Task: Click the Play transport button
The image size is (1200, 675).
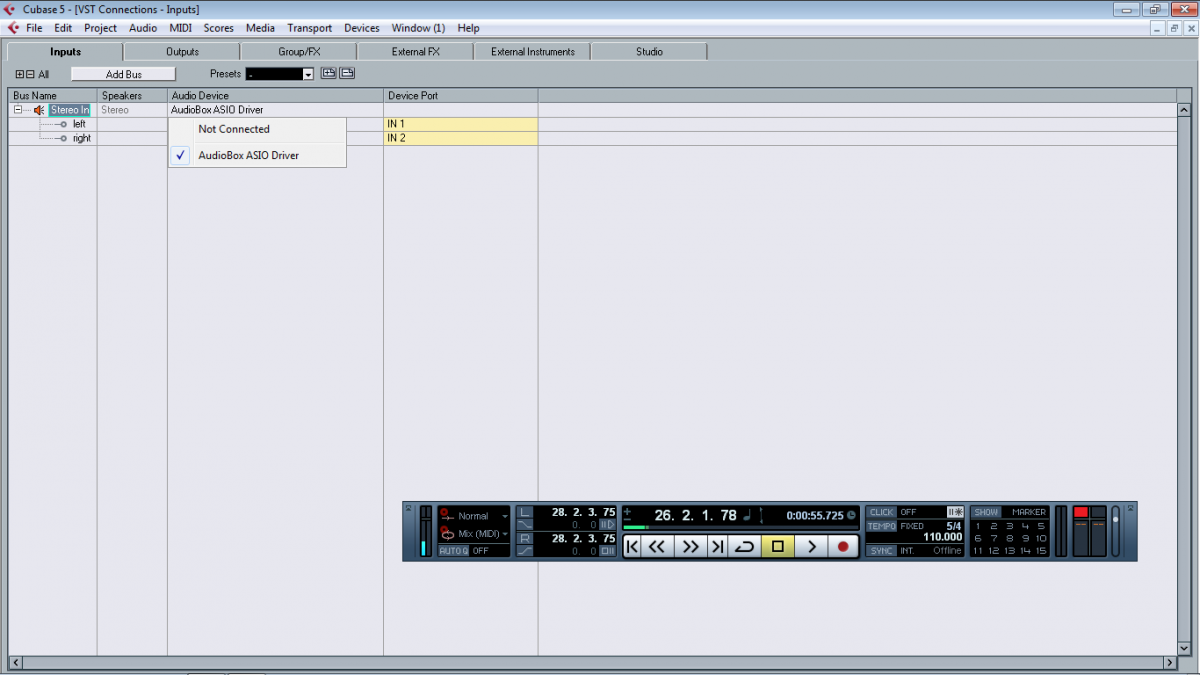Action: (x=812, y=547)
